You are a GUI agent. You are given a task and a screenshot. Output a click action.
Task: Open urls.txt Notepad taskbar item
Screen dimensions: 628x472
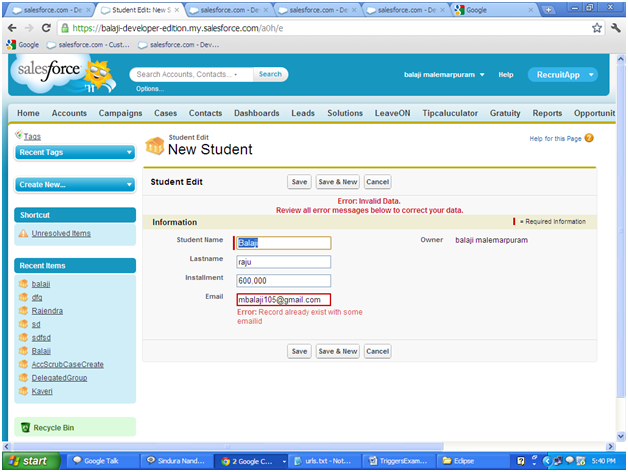pyautogui.click(x=324, y=461)
